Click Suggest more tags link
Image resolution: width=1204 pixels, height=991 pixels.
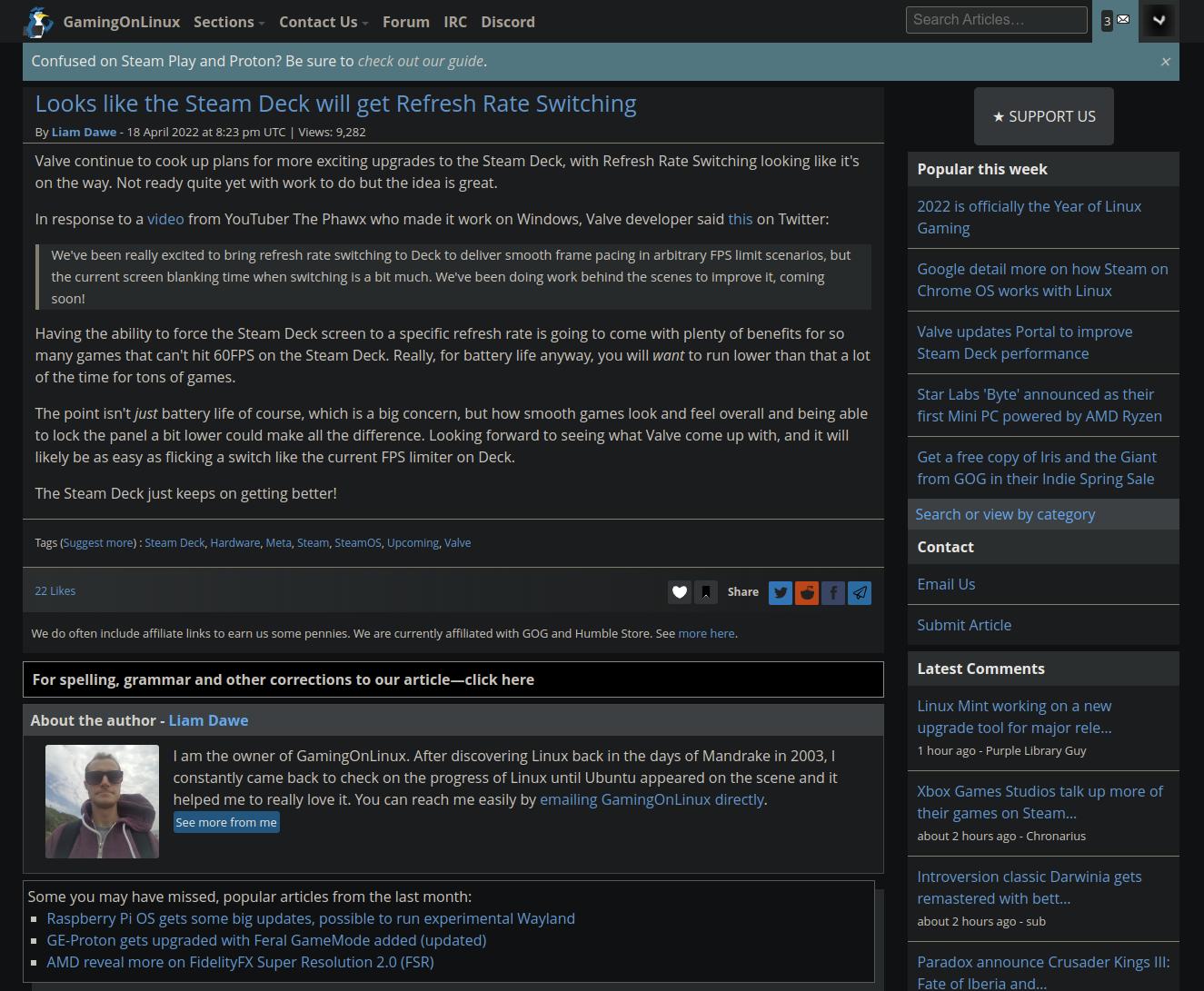click(x=98, y=542)
